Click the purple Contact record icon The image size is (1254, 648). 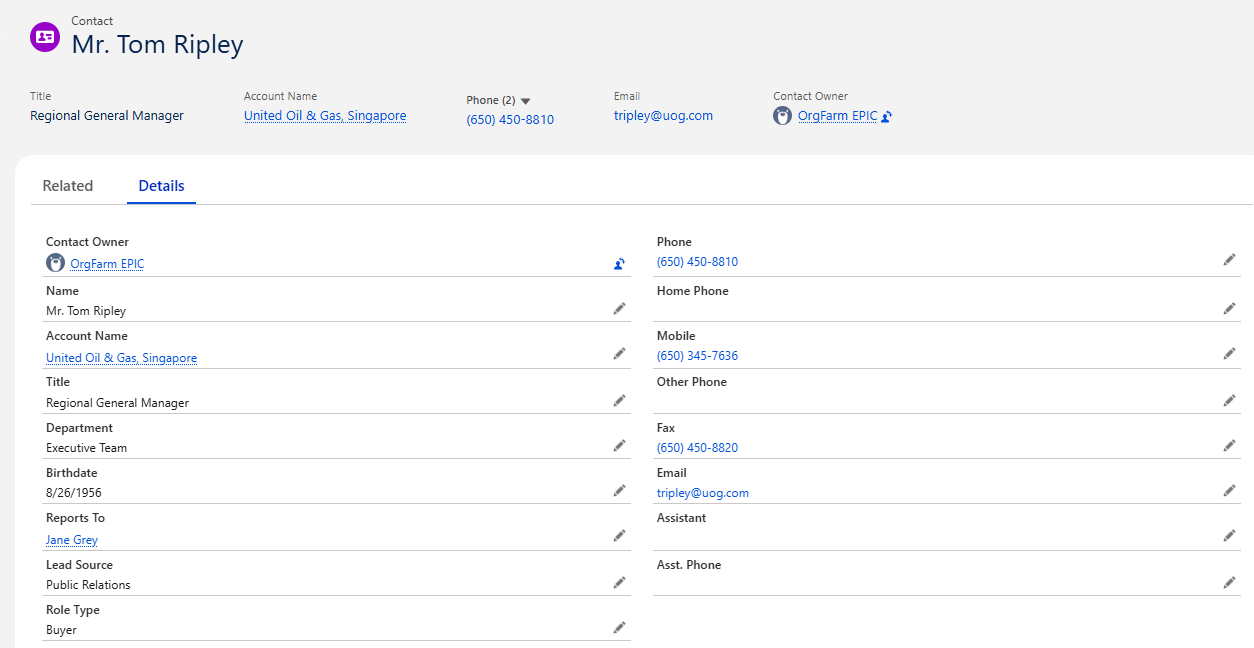pyautogui.click(x=45, y=37)
